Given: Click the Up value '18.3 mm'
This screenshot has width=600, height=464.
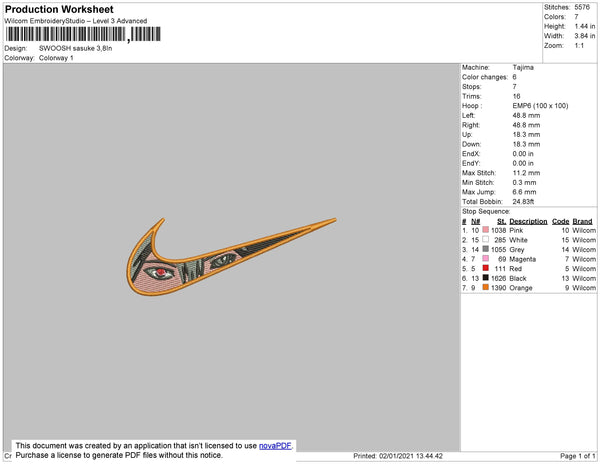Looking at the screenshot, I should [x=526, y=135].
